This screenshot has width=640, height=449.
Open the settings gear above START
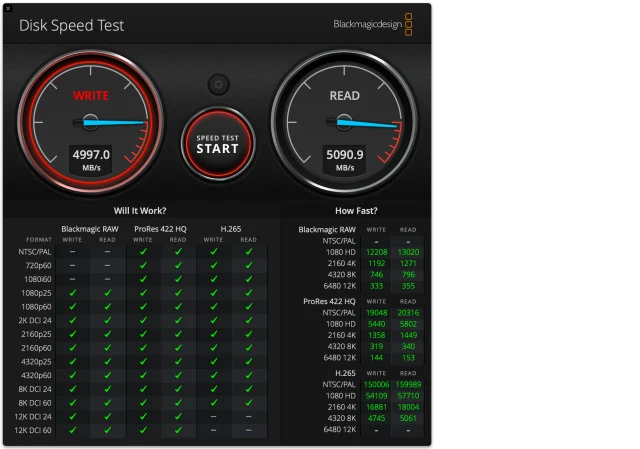pyautogui.click(x=219, y=84)
